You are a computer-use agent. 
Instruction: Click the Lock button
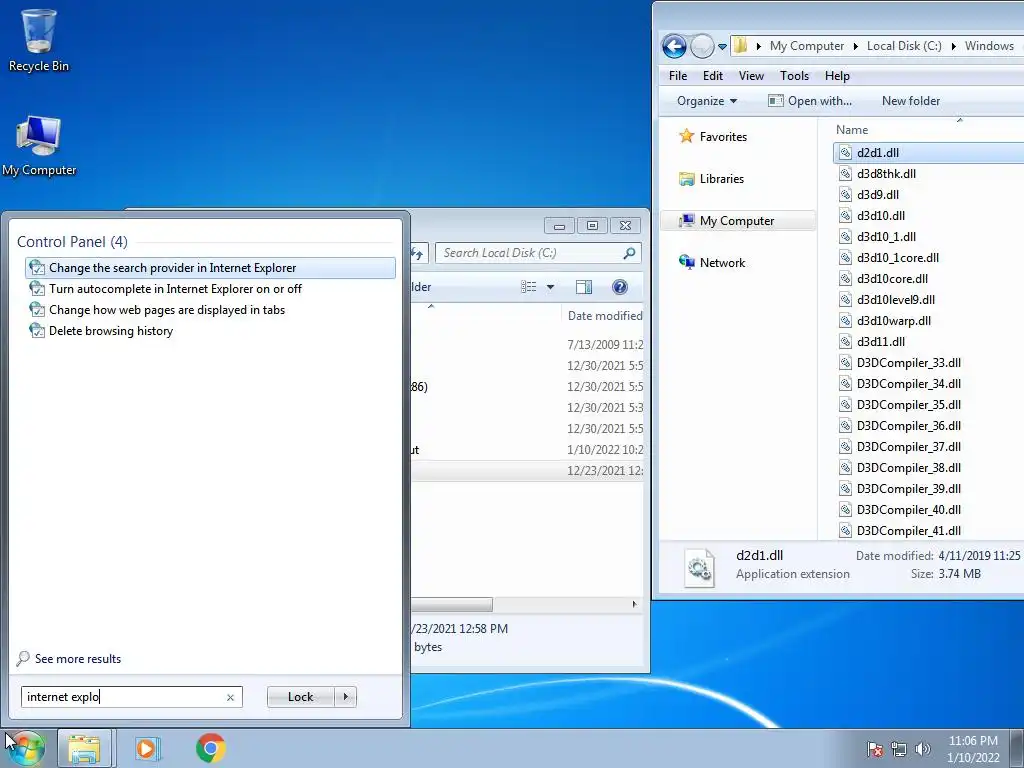[300, 697]
